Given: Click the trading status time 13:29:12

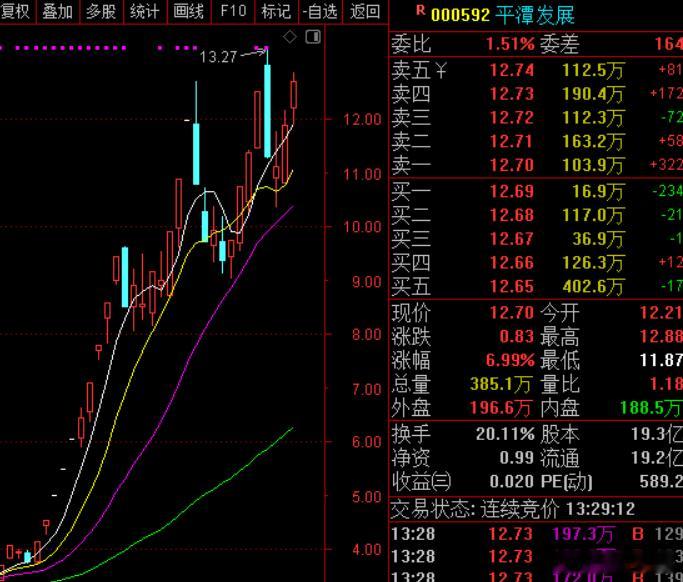Looking at the screenshot, I should (601, 509).
